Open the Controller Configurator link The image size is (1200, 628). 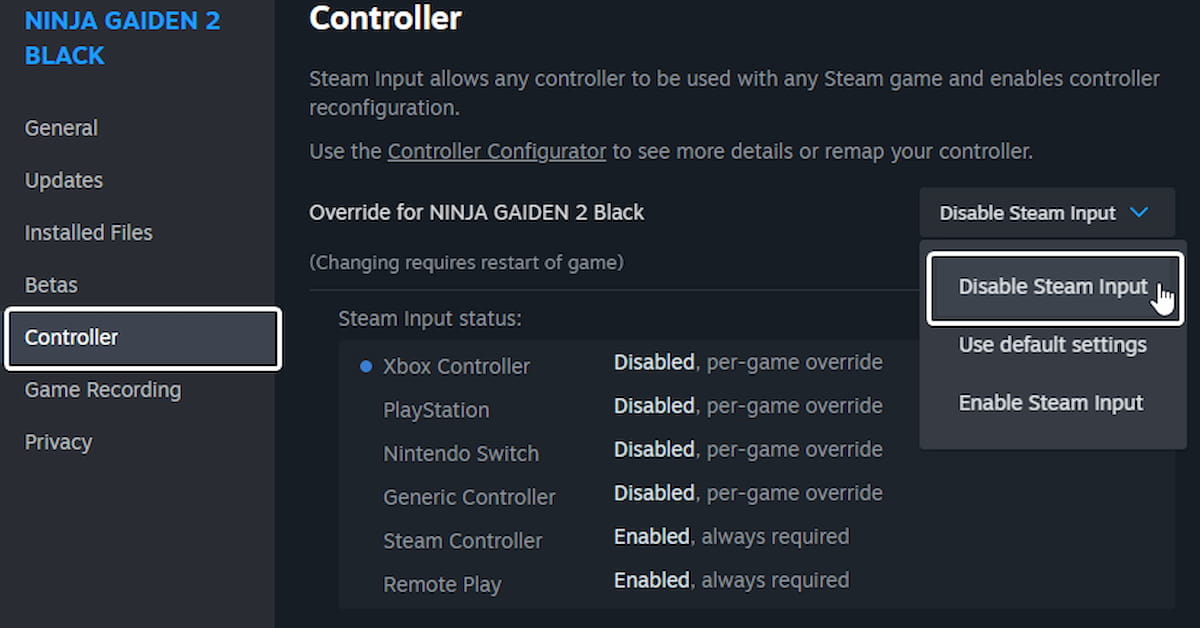click(x=496, y=151)
